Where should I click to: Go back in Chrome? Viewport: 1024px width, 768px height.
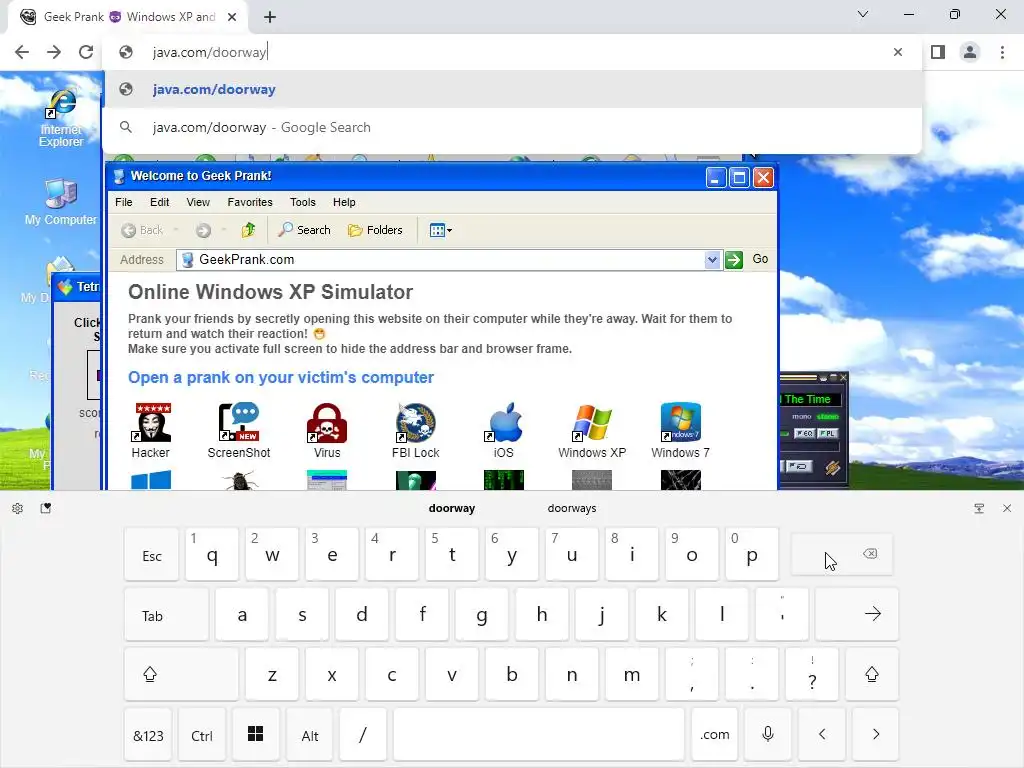[x=22, y=52]
